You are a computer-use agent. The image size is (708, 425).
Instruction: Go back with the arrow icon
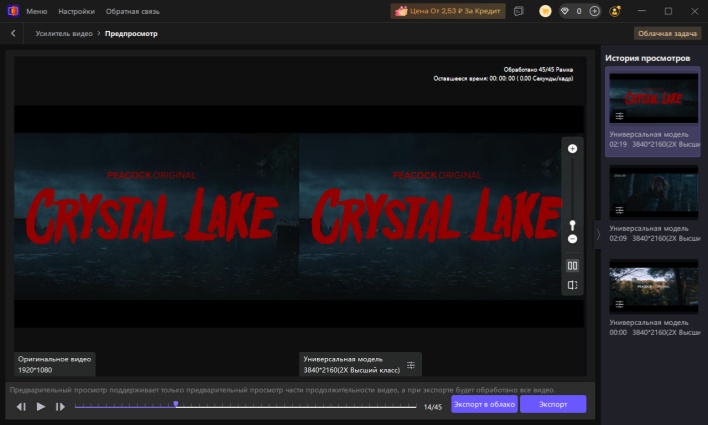click(x=13, y=33)
